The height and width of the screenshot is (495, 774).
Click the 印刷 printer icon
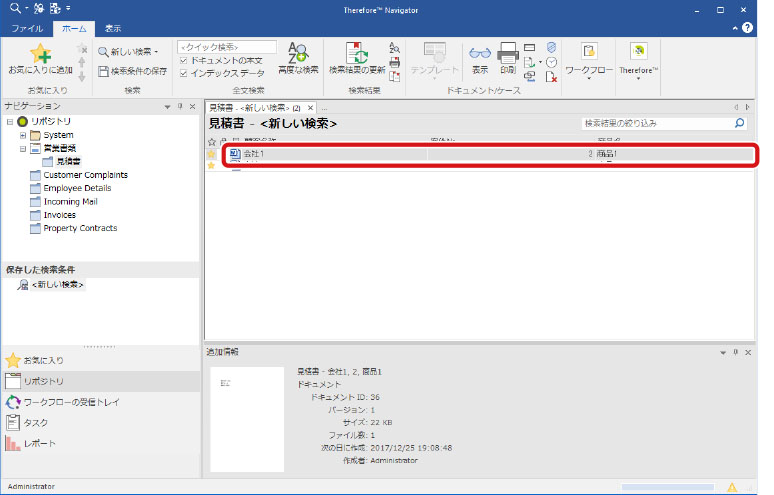[x=507, y=54]
